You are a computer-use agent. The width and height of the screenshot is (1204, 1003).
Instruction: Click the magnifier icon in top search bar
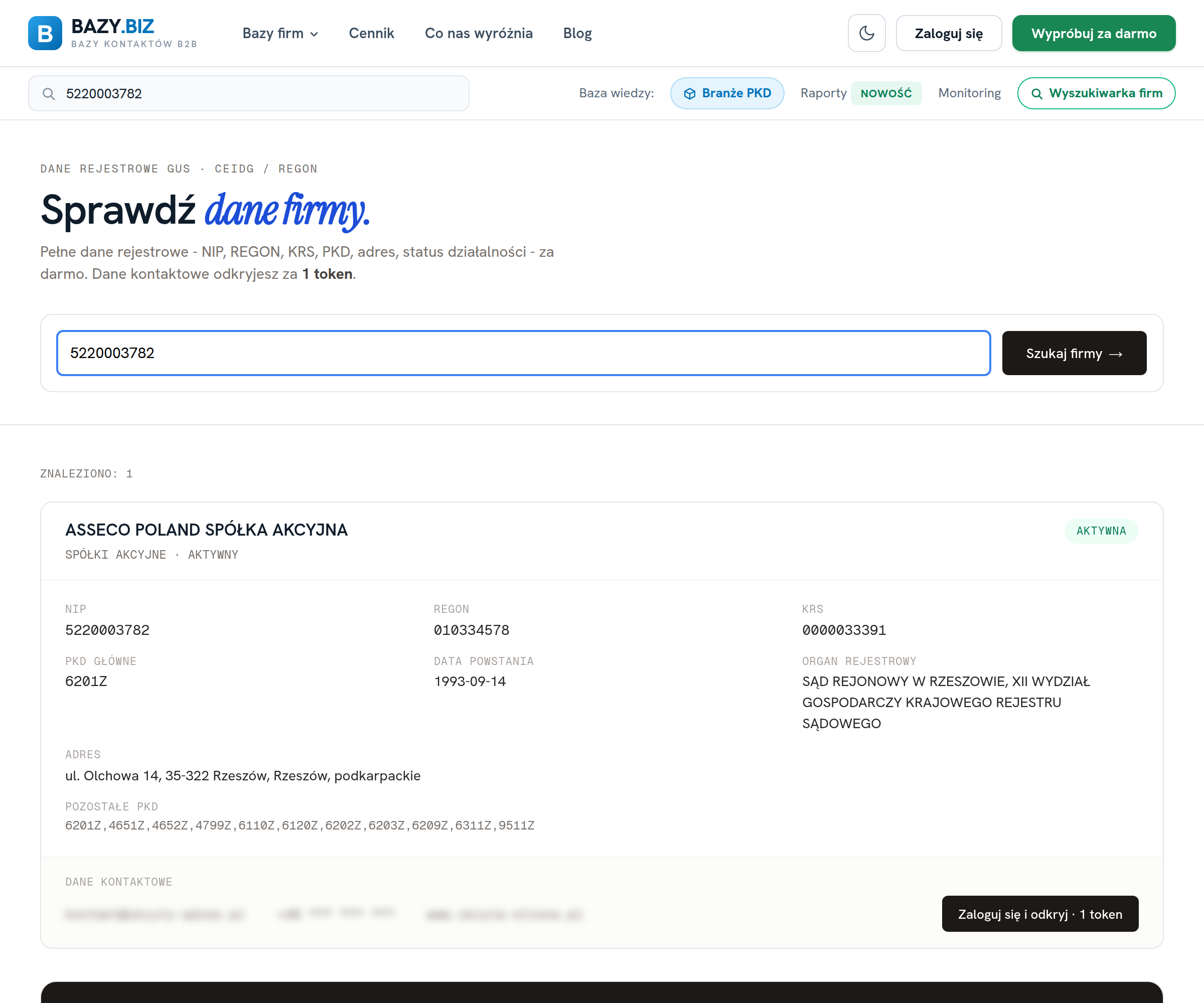[49, 93]
